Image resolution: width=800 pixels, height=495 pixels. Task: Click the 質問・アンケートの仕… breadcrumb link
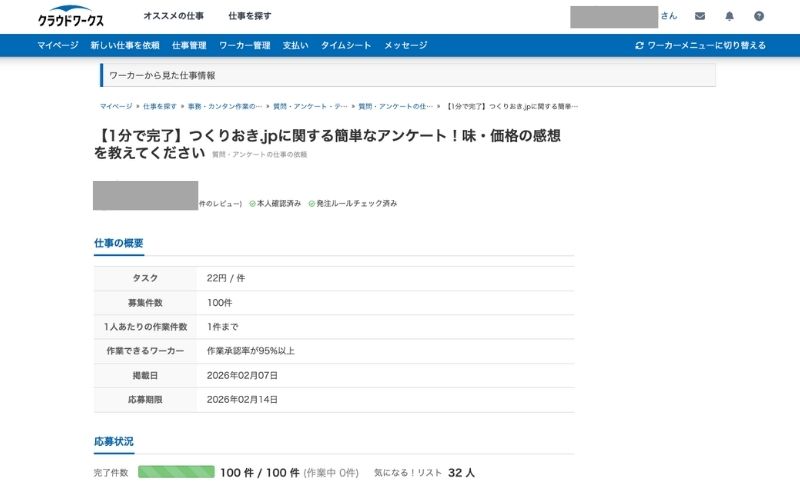(395, 106)
